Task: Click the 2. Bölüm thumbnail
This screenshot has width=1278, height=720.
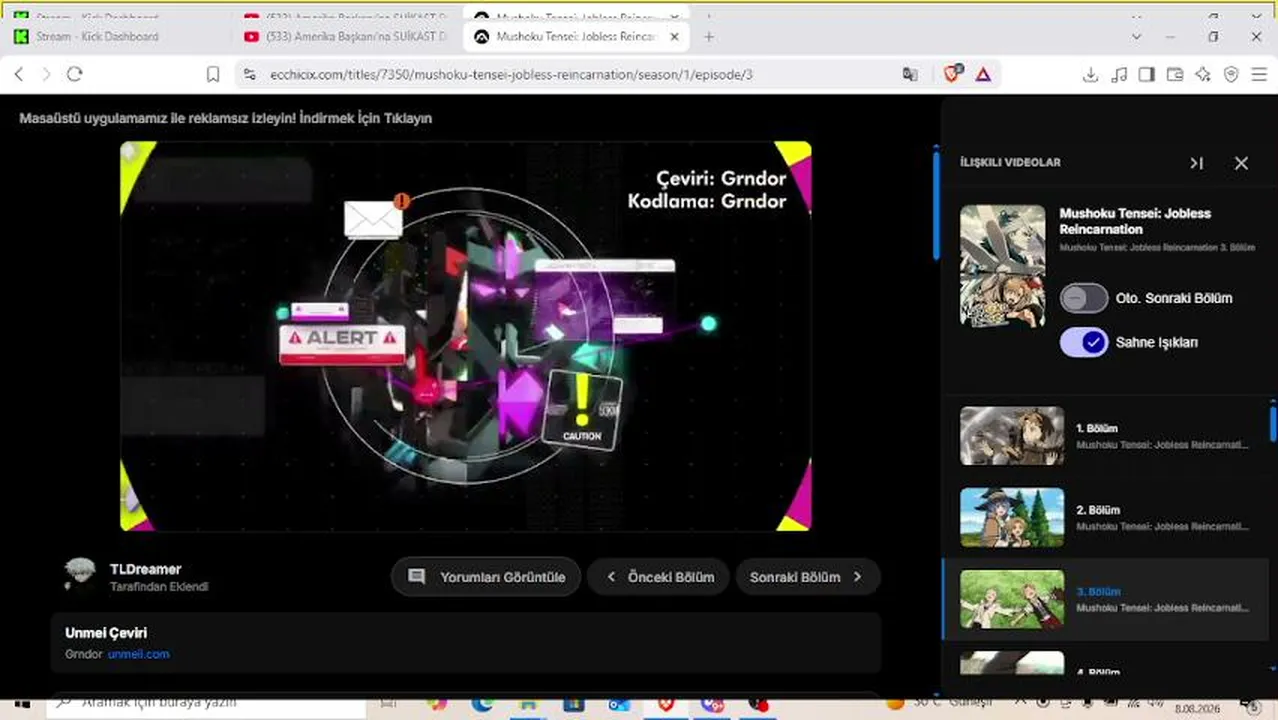Action: point(1012,517)
